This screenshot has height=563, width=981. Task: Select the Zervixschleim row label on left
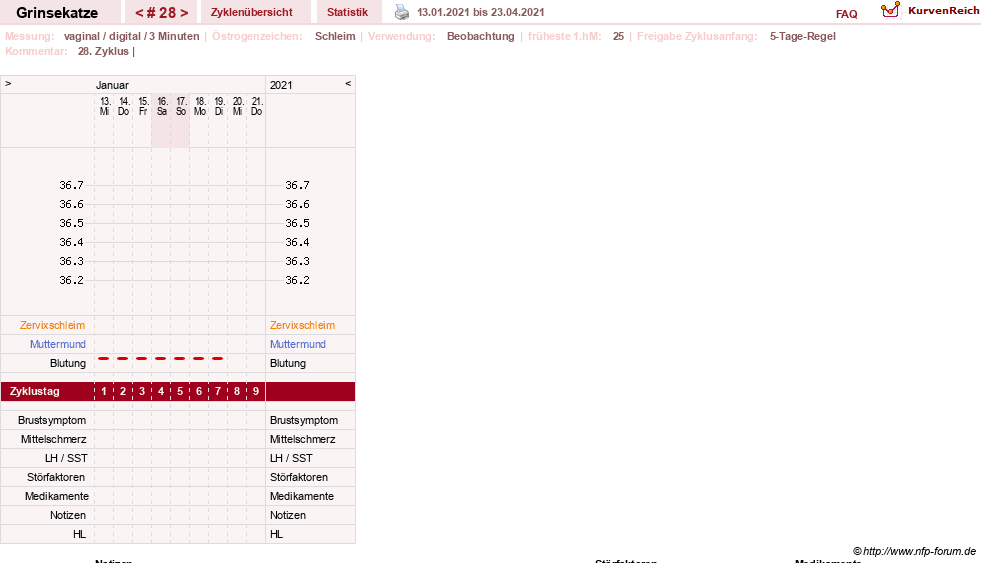(x=52, y=325)
